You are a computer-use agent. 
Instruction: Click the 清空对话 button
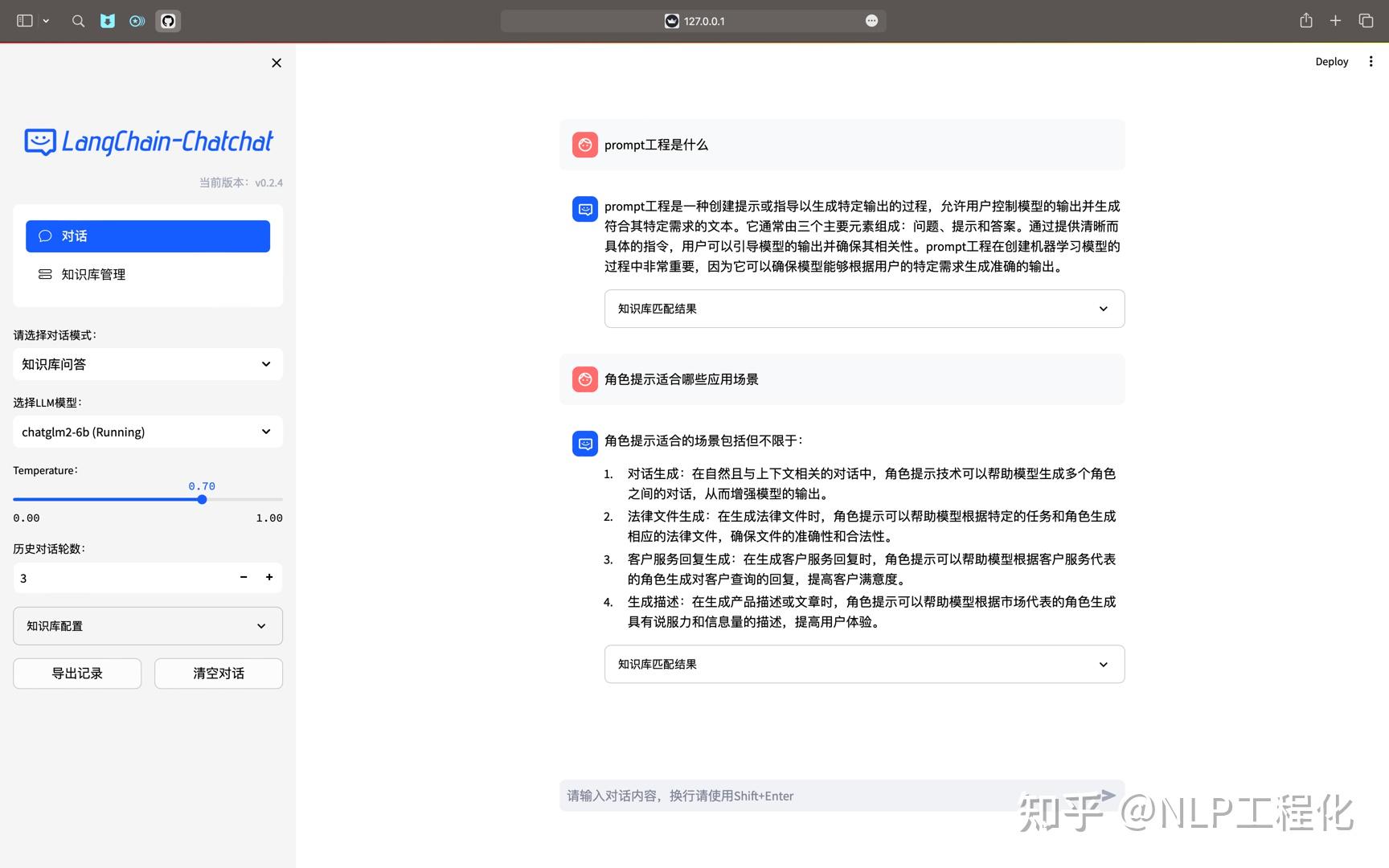(218, 674)
